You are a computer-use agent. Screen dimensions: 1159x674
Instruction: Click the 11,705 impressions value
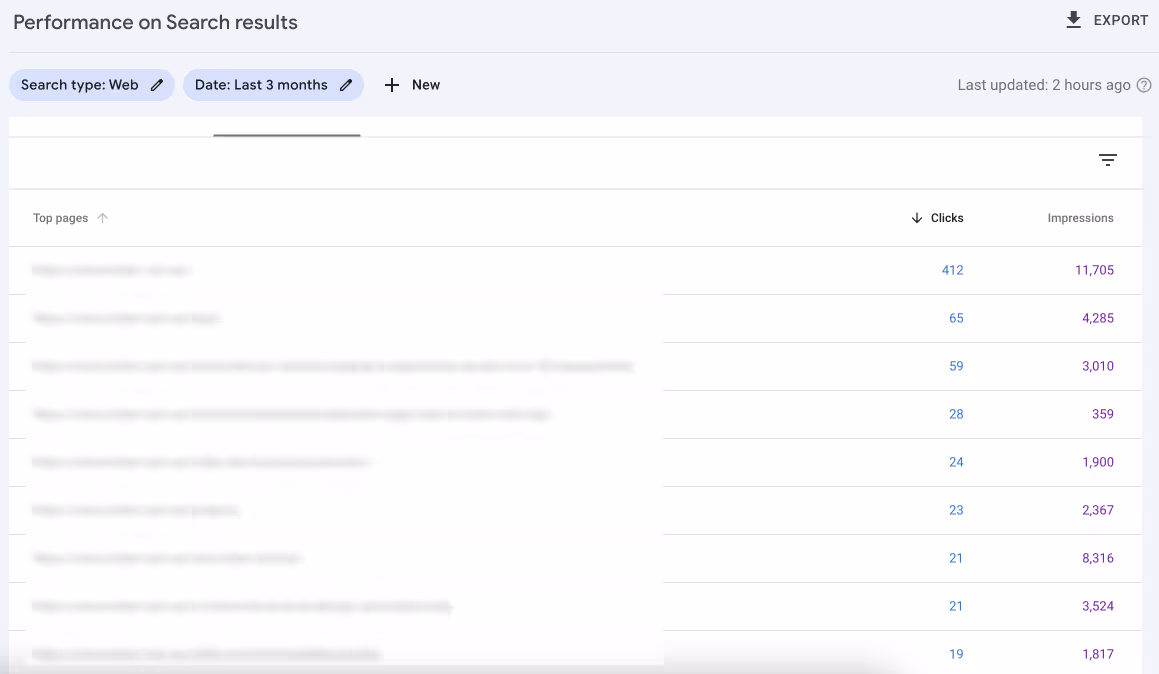point(1094,270)
